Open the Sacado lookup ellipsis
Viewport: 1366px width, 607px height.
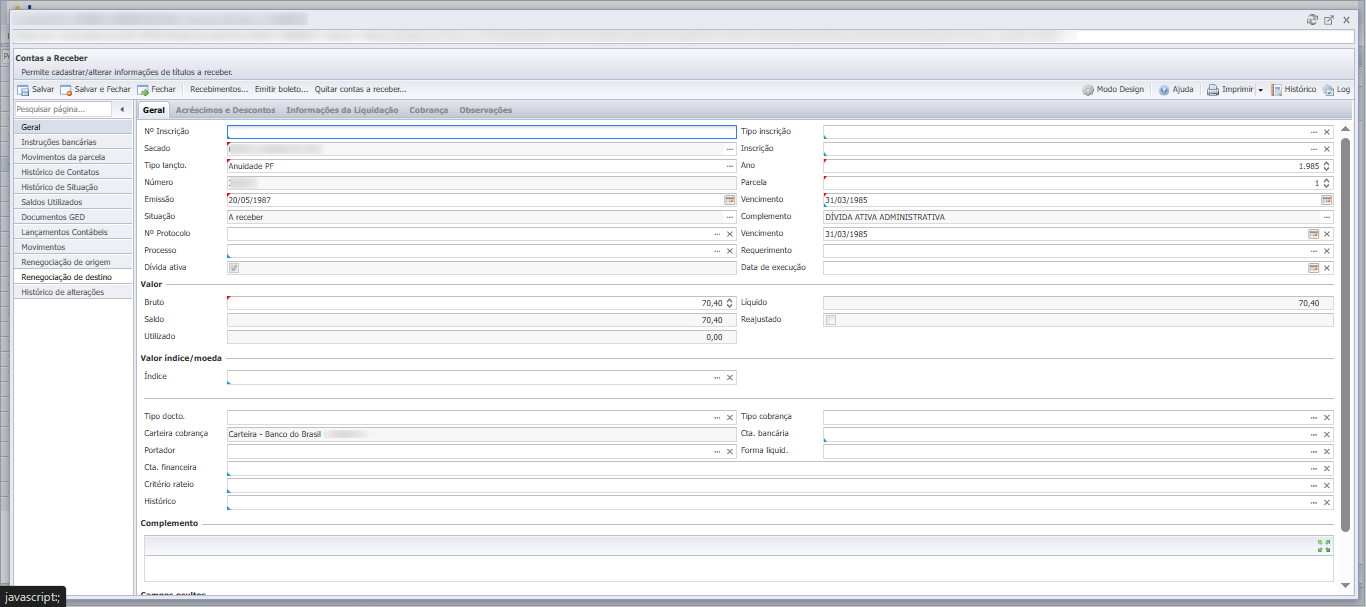(730, 149)
